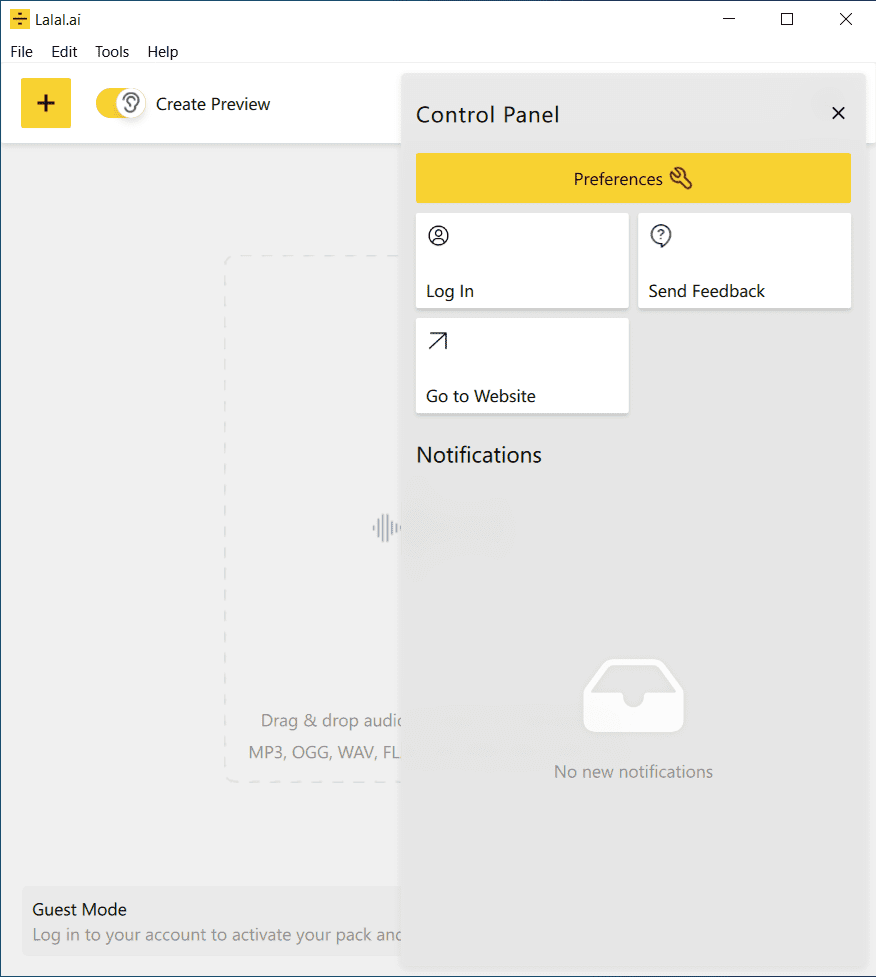Click the Guest Mode heading
The width and height of the screenshot is (876, 977).
80,910
